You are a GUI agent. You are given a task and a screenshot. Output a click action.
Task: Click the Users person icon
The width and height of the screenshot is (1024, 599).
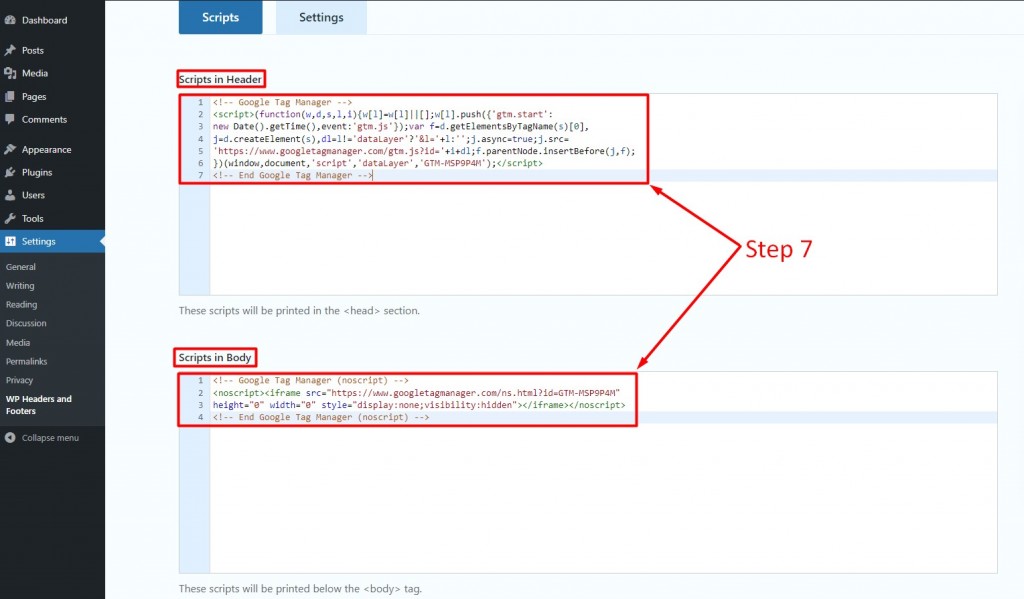tap(10, 195)
